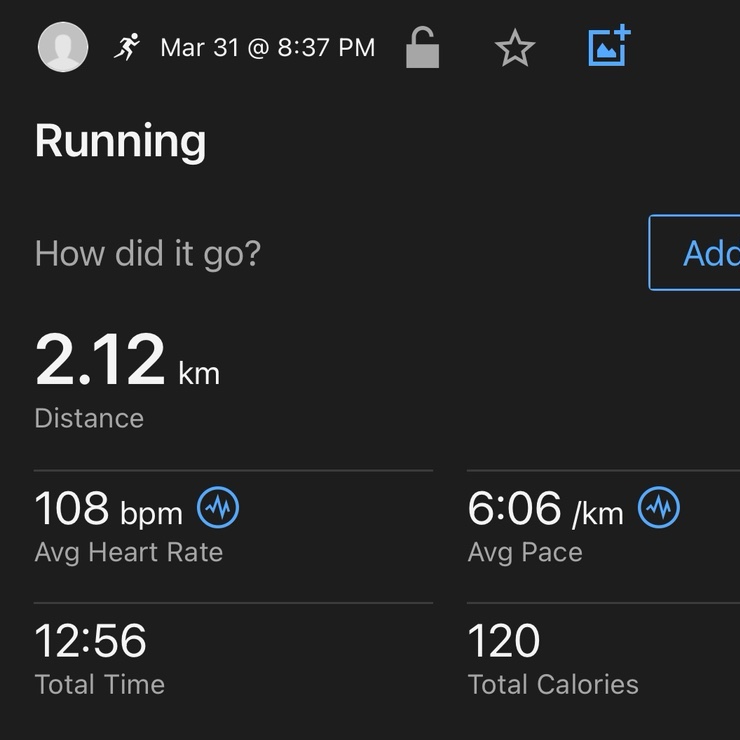740x740 pixels.
Task: Click the running figure activity icon
Action: click(127, 47)
